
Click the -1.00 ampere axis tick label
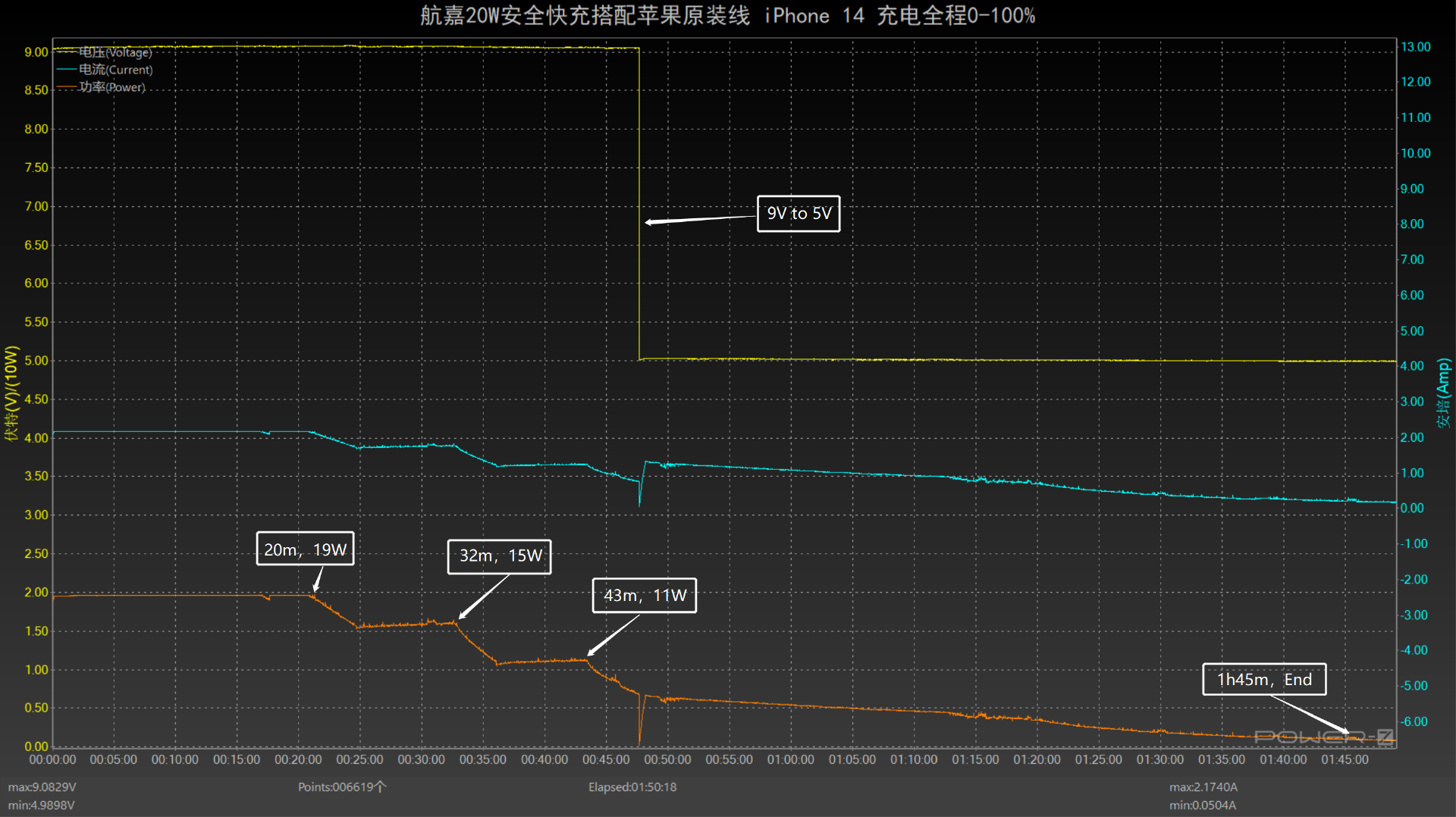(1414, 543)
